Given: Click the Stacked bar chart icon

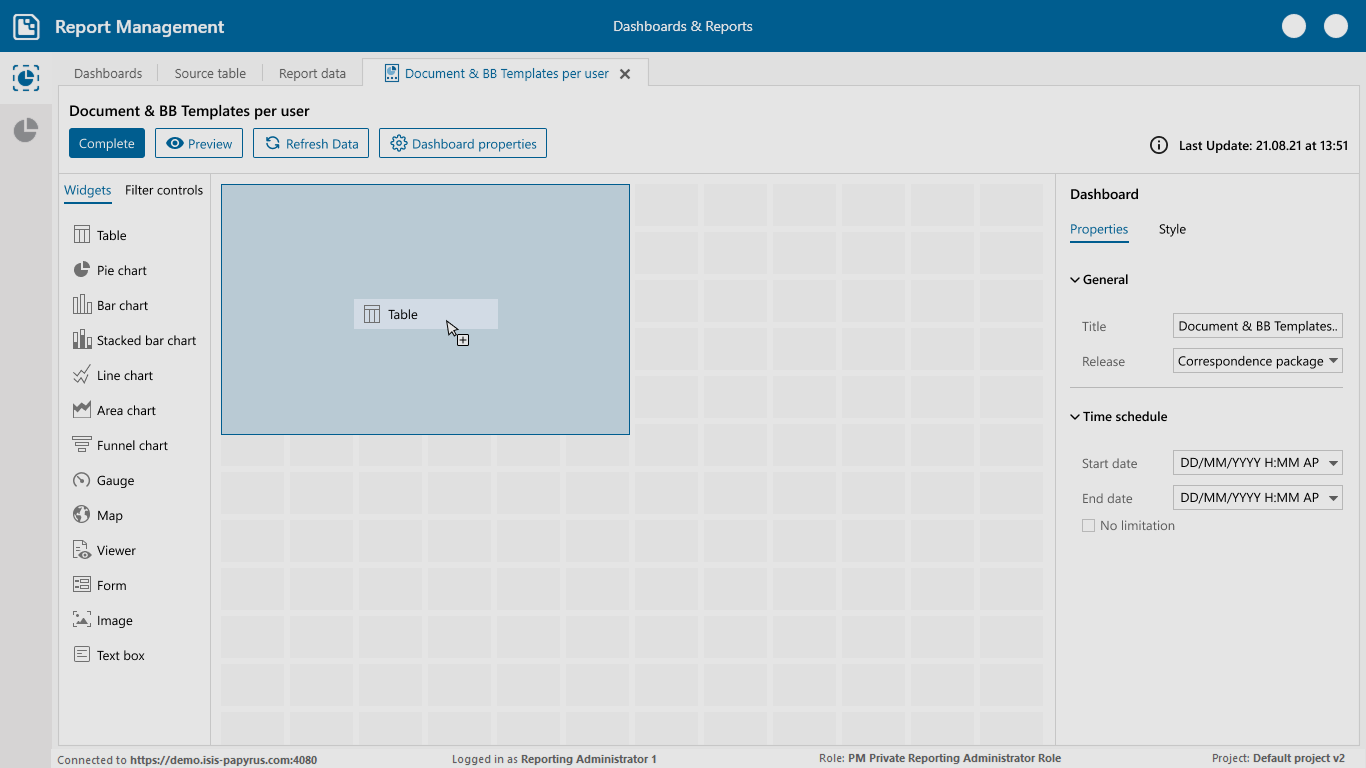Looking at the screenshot, I should tap(82, 340).
